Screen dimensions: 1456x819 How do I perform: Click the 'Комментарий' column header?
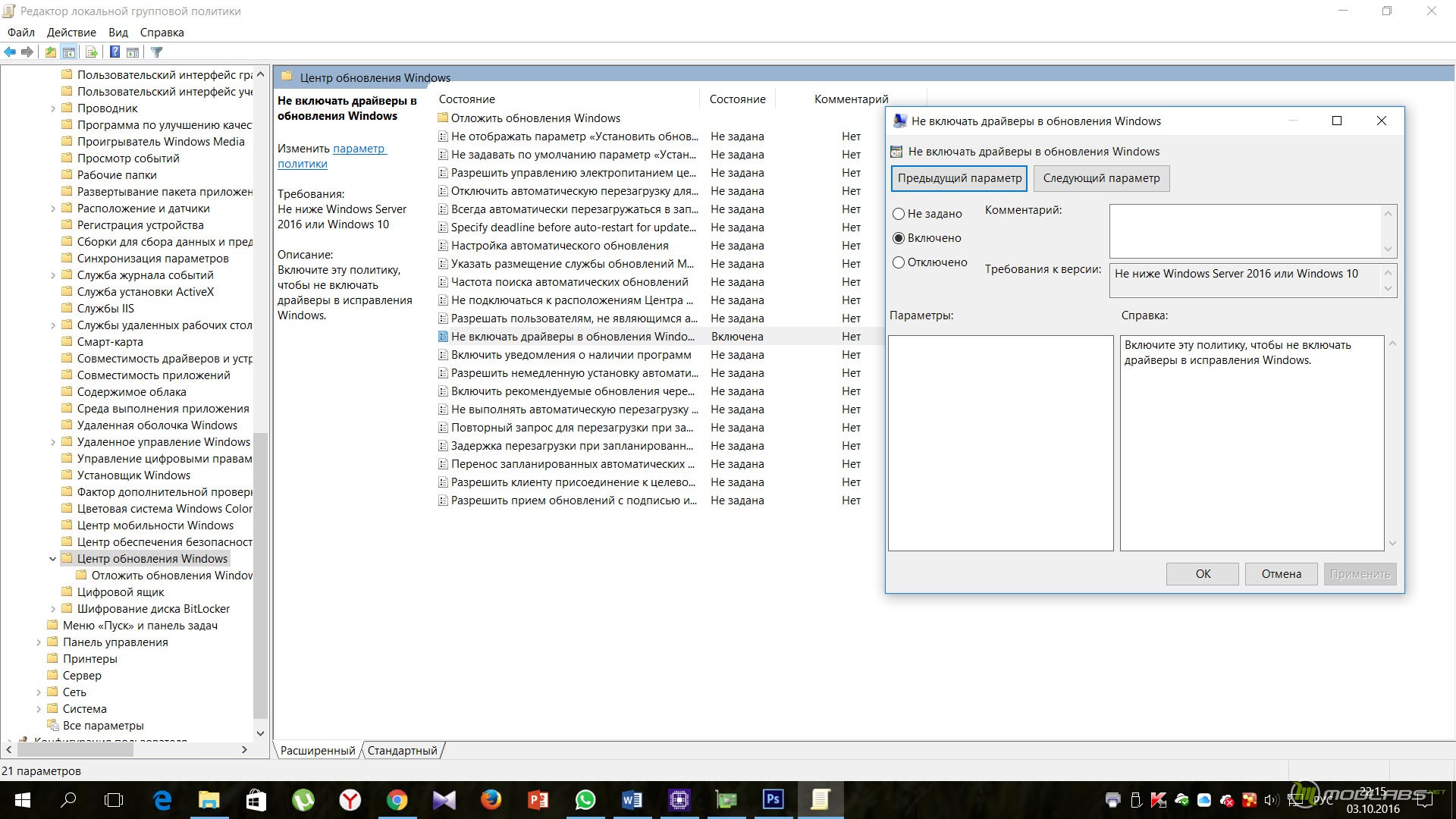(851, 99)
